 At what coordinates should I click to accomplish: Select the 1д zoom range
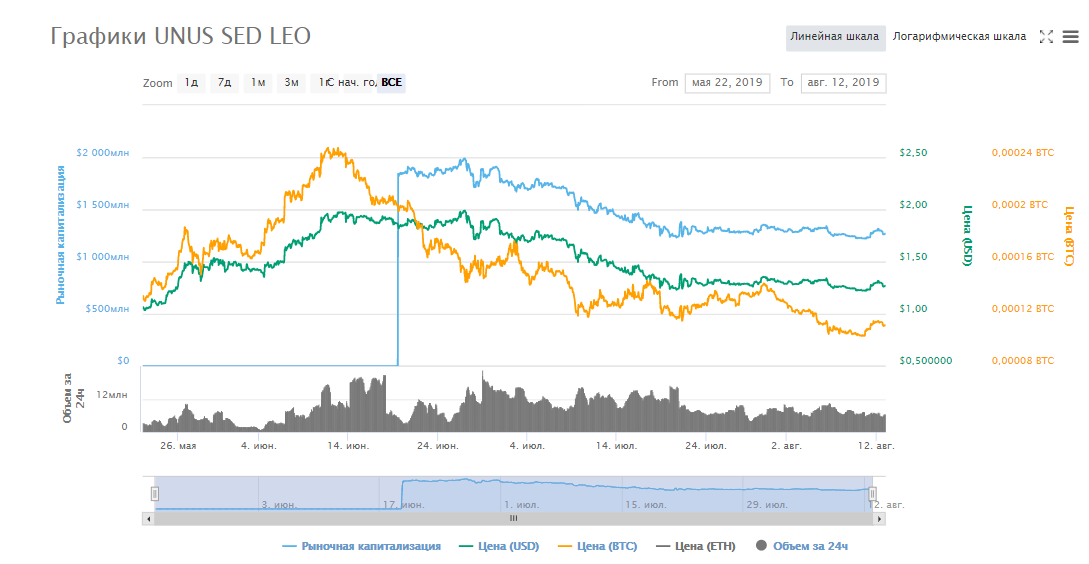(x=191, y=83)
